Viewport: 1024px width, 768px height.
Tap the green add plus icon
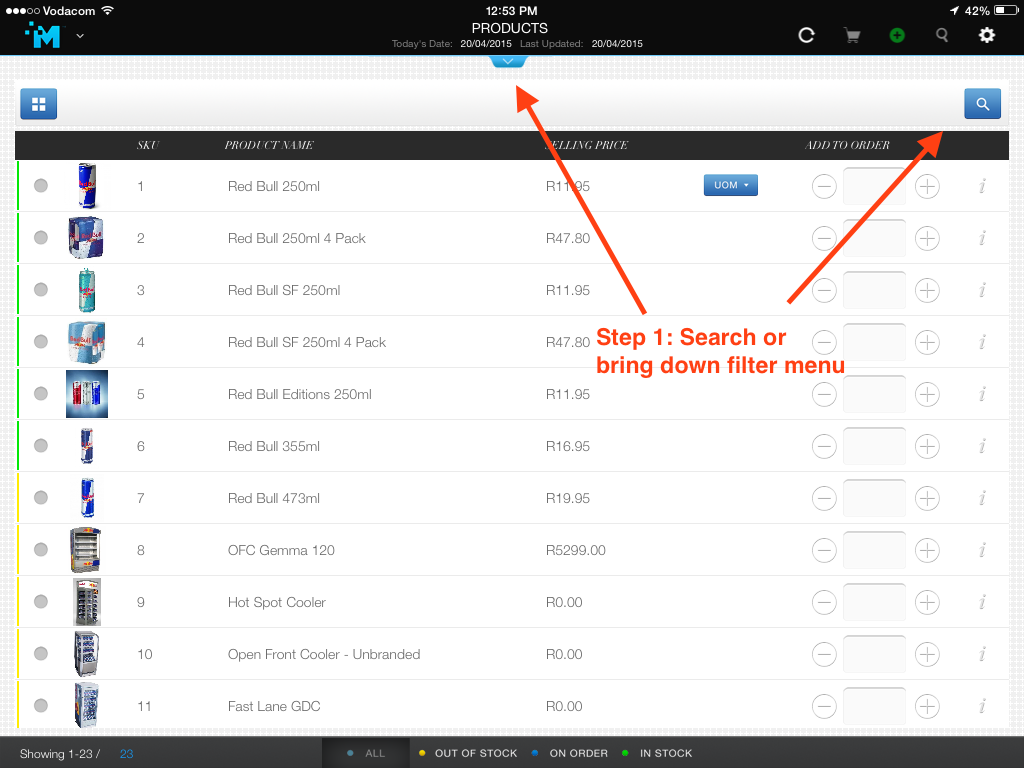(897, 35)
